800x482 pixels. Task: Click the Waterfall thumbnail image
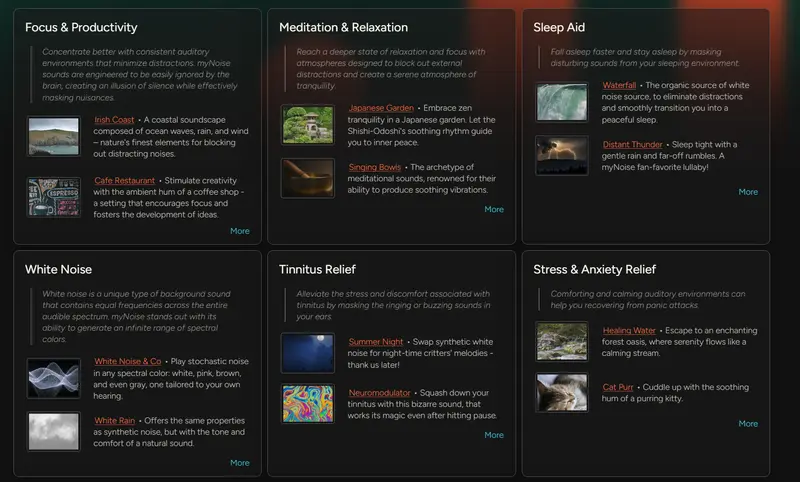pyautogui.click(x=562, y=102)
